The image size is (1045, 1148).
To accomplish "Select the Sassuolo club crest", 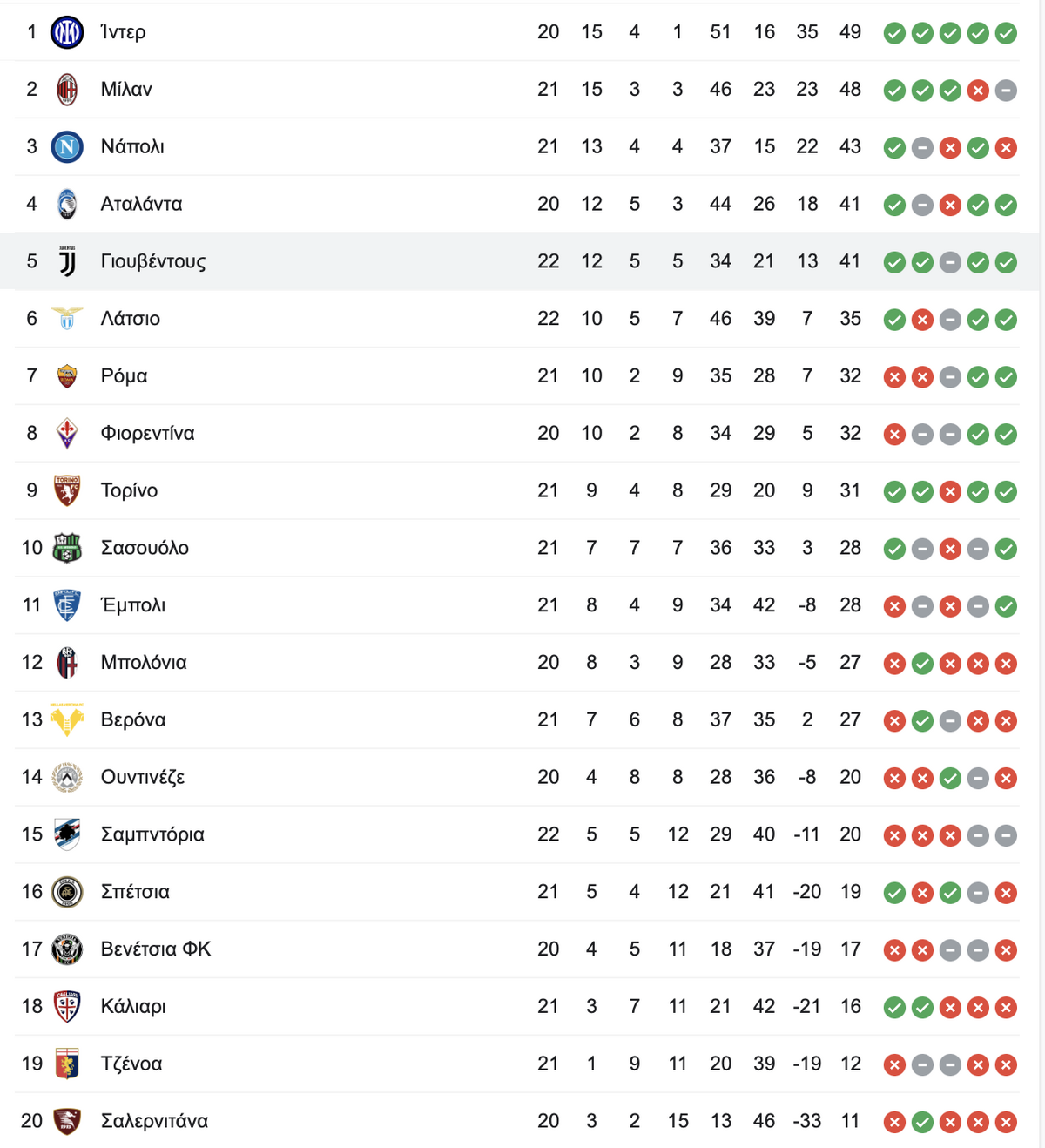I will pyautogui.click(x=67, y=548).
